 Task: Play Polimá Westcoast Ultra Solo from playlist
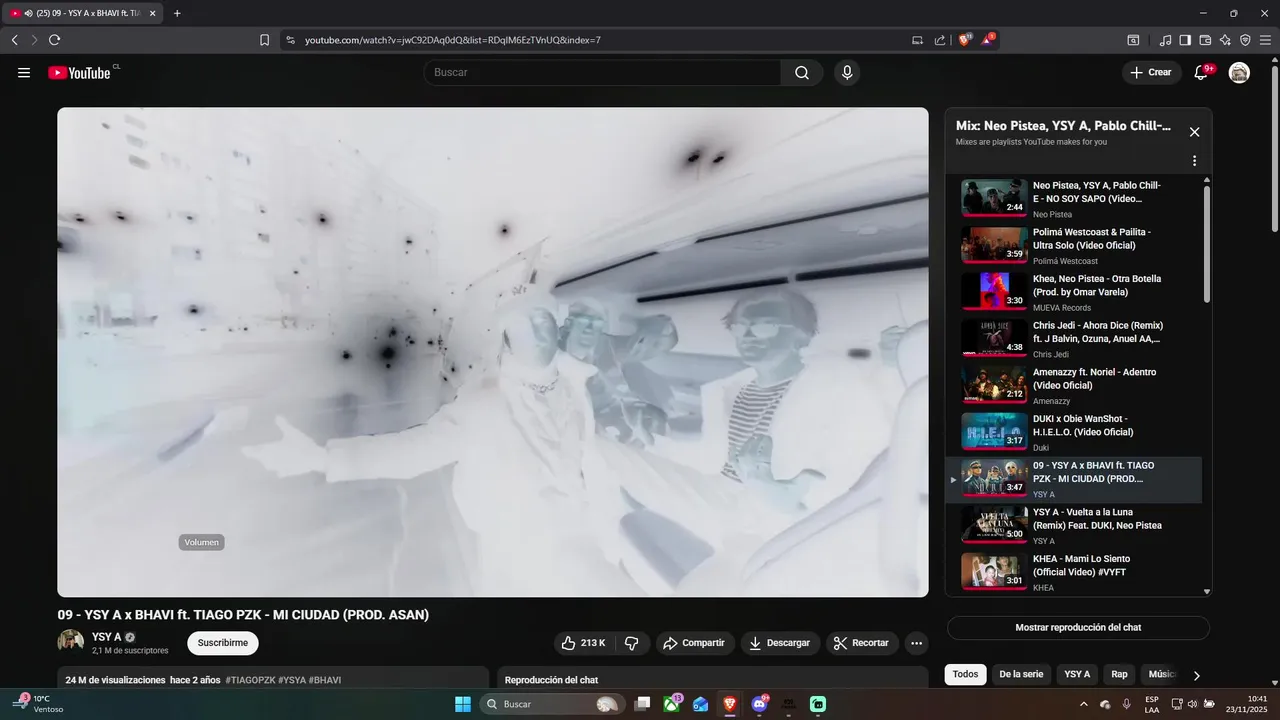click(1074, 245)
